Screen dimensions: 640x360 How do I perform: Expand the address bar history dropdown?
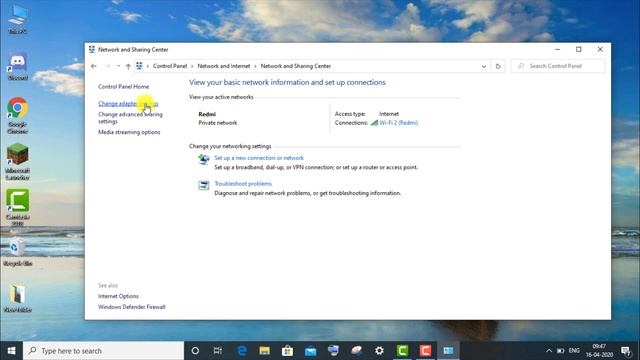coord(484,66)
